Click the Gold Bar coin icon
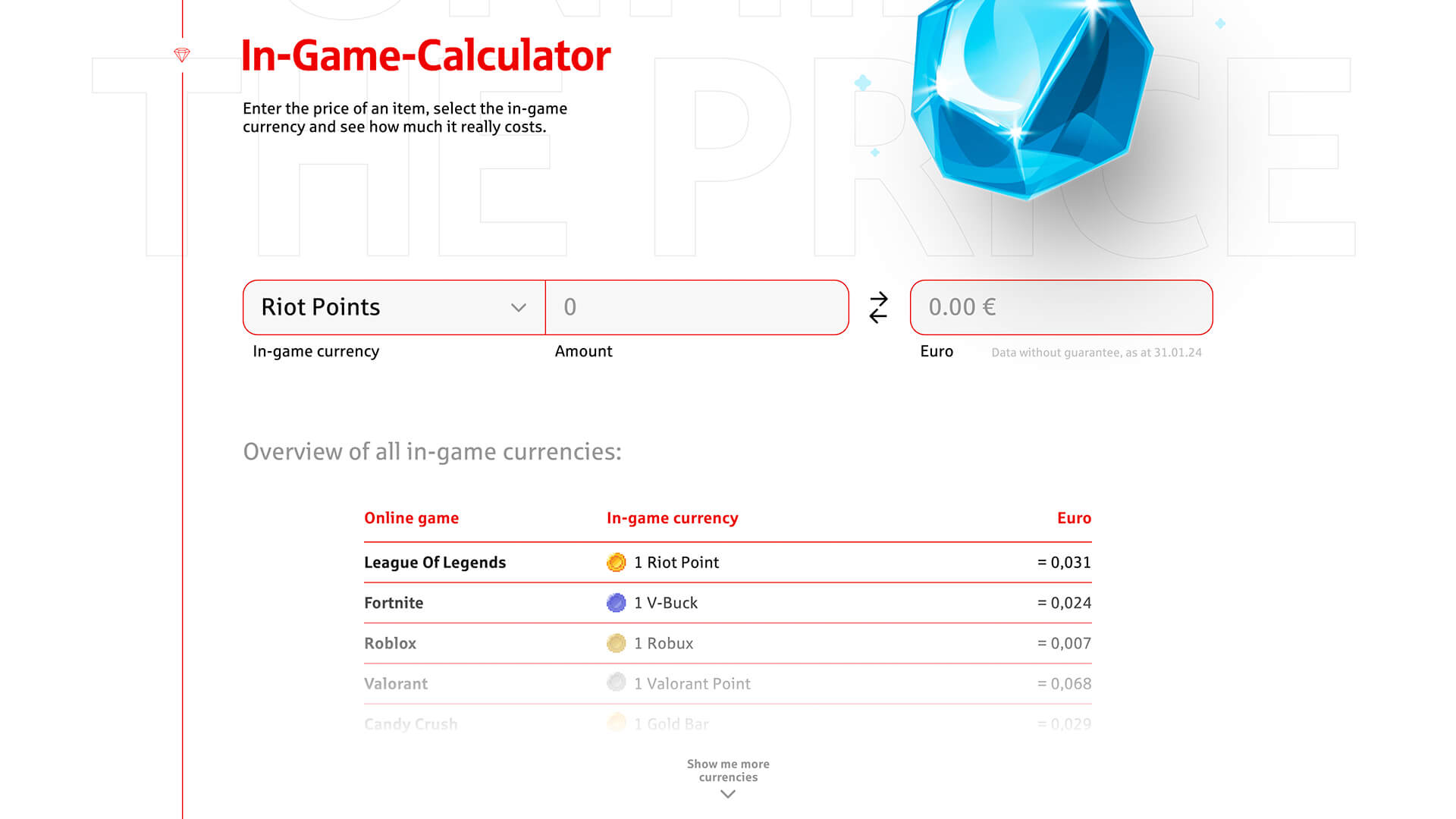1456x819 pixels. pyautogui.click(x=617, y=723)
